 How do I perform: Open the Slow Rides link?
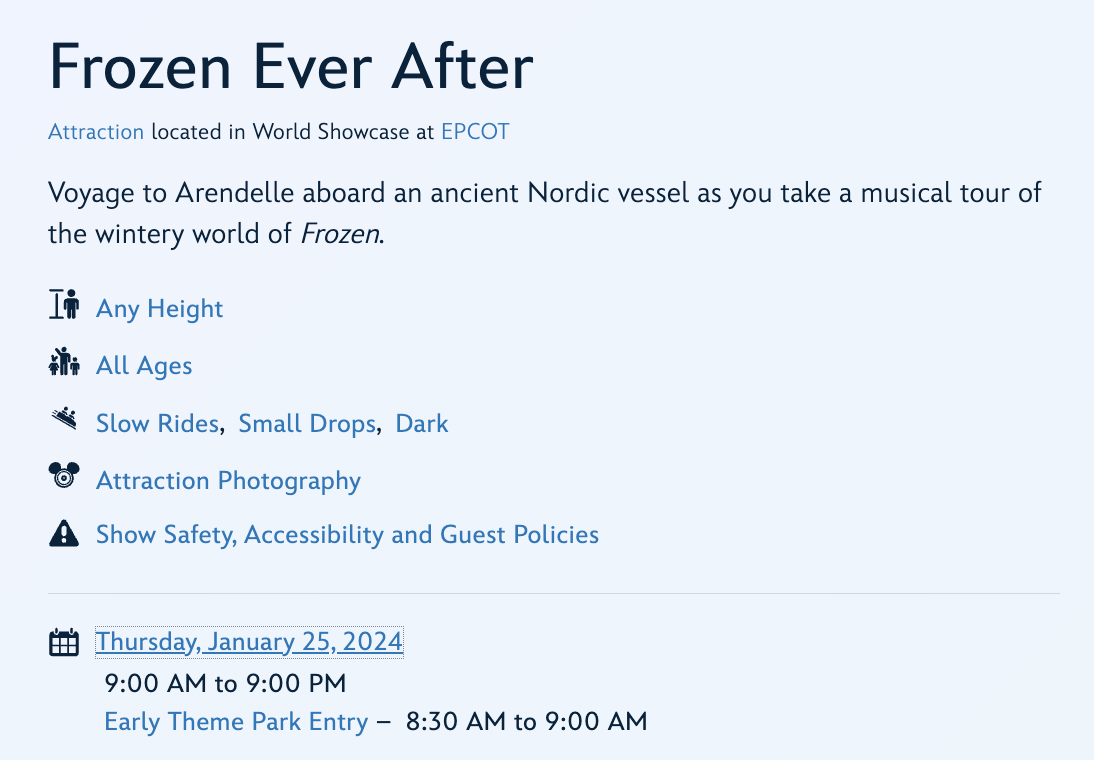tap(157, 424)
